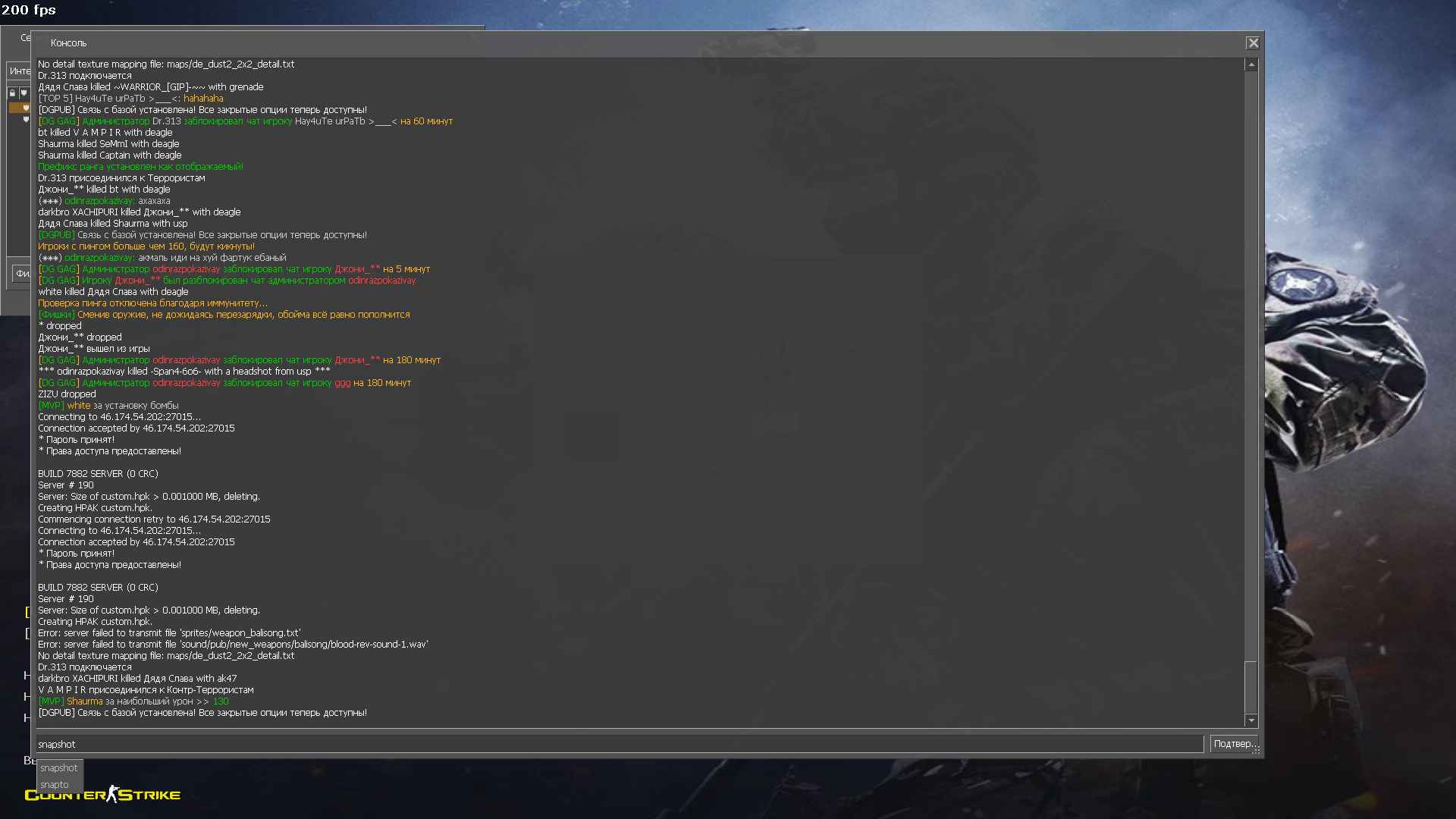1456x819 pixels.
Task: Select the highlighted orange server row
Action: click(x=18, y=108)
